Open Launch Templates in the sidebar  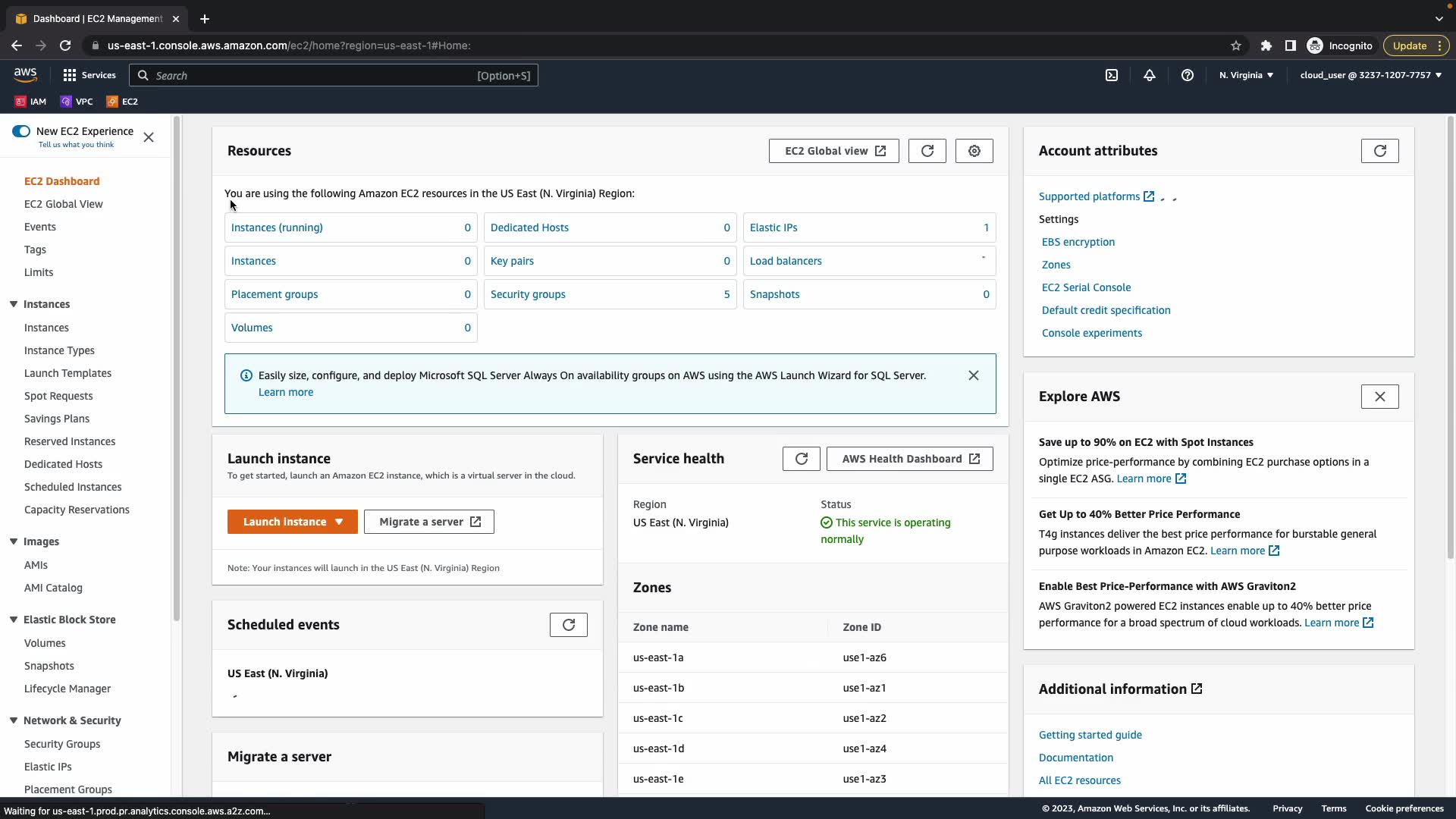pyautogui.click(x=67, y=373)
